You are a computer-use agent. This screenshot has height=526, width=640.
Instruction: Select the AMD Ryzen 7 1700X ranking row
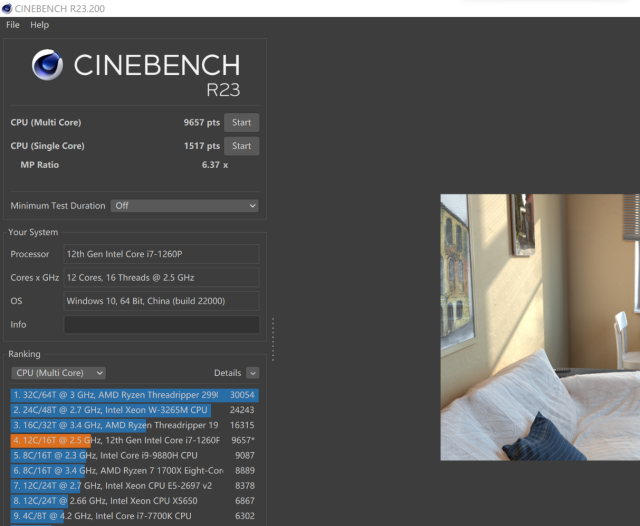135,471
